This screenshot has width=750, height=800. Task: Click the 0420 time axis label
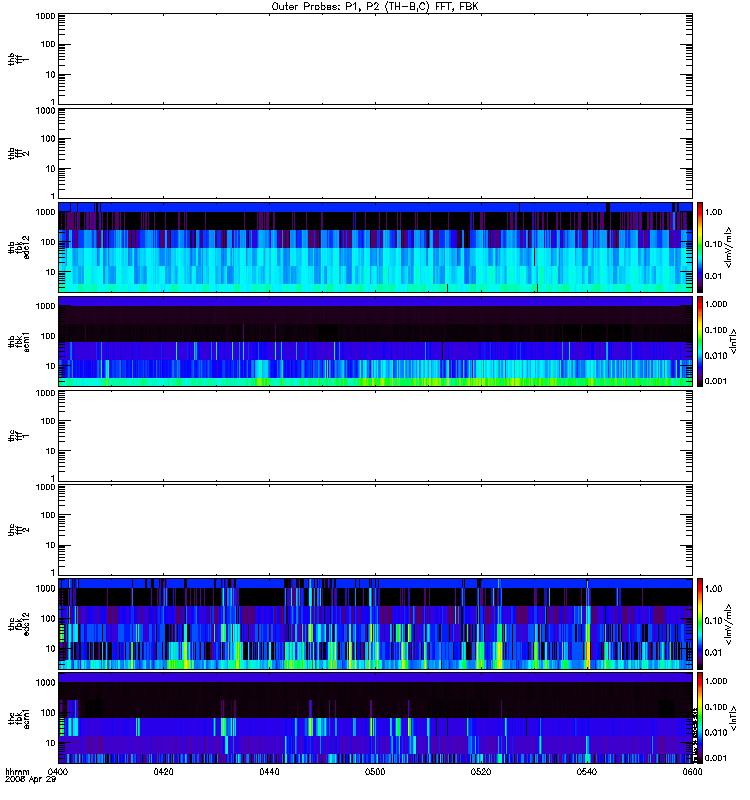pyautogui.click(x=163, y=772)
